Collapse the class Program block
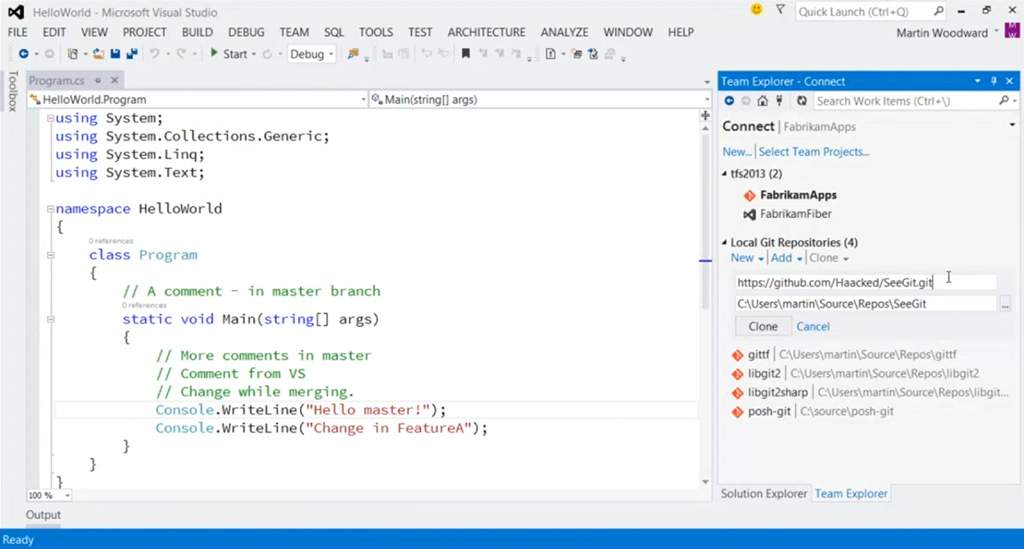1024x549 pixels. tap(50, 255)
